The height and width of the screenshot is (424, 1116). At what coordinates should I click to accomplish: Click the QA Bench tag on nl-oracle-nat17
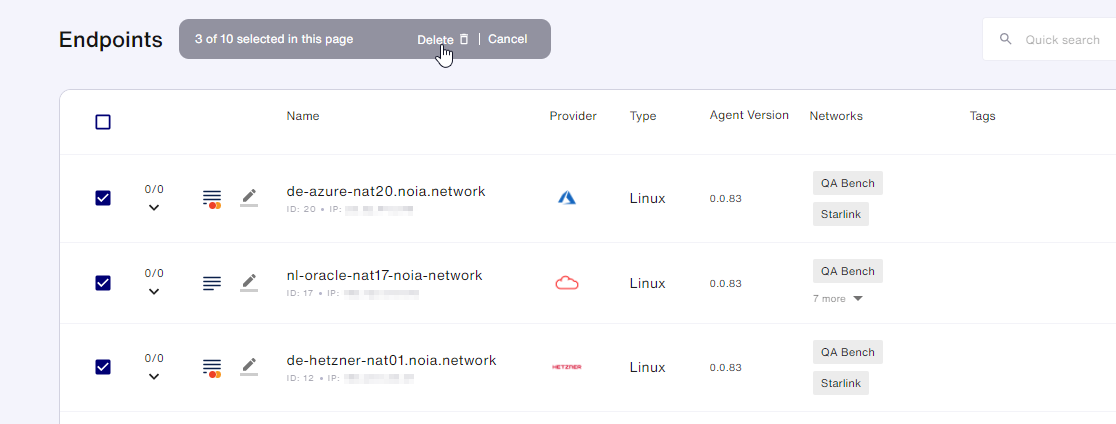[x=848, y=271]
